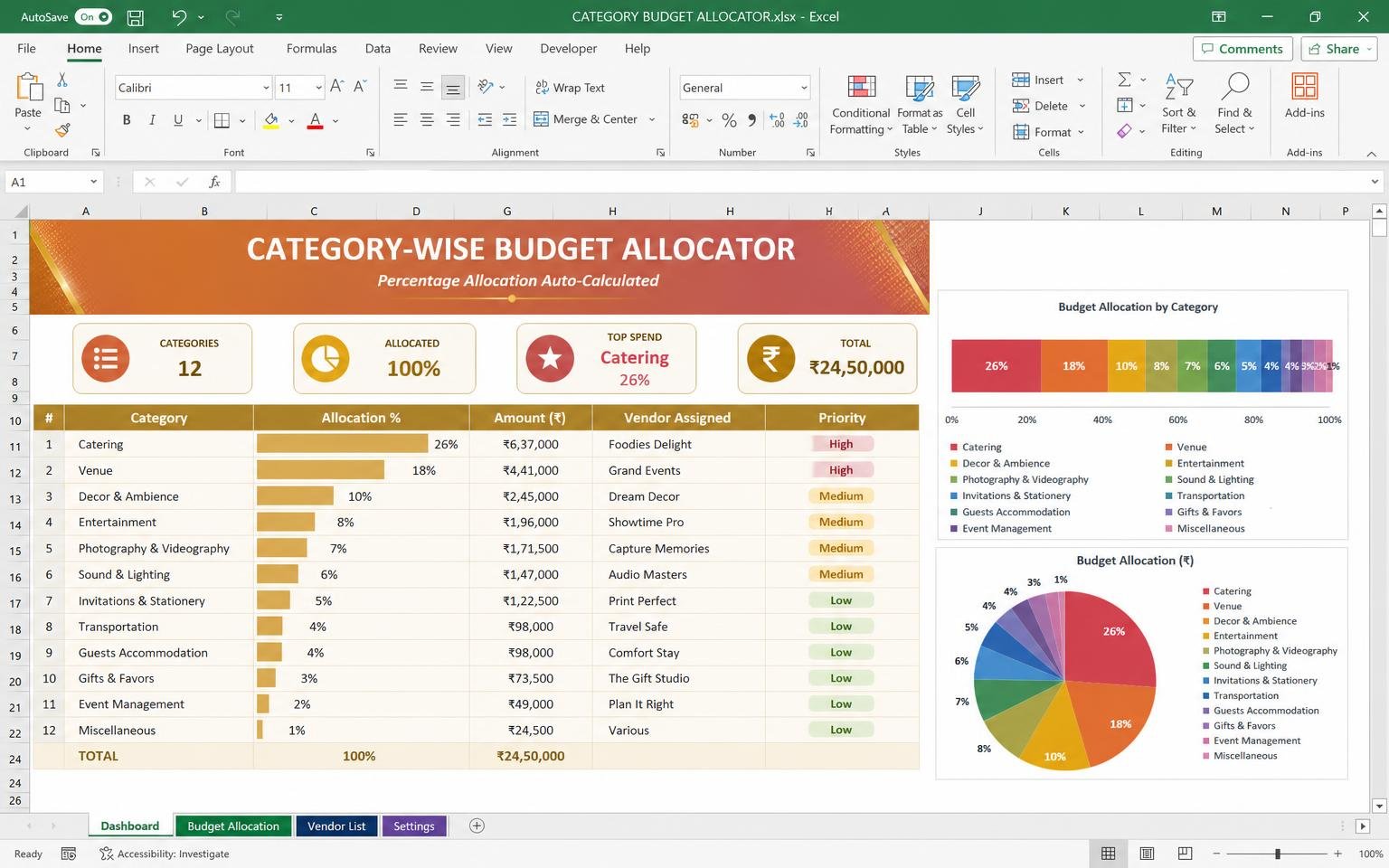Image resolution: width=1389 pixels, height=868 pixels.
Task: Open Format as Table gallery
Action: pyautogui.click(x=920, y=105)
